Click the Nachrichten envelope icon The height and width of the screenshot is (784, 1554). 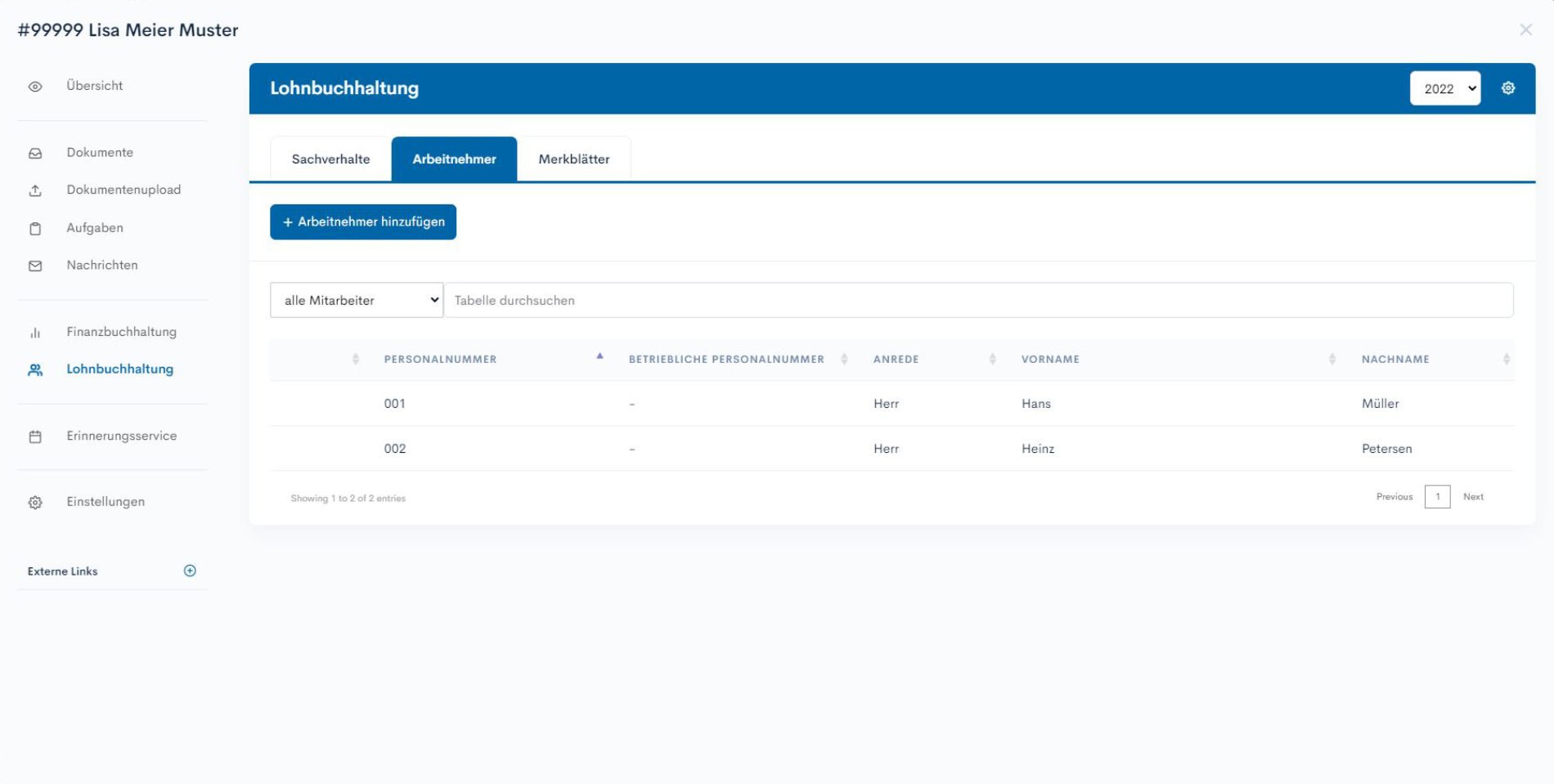[35, 266]
